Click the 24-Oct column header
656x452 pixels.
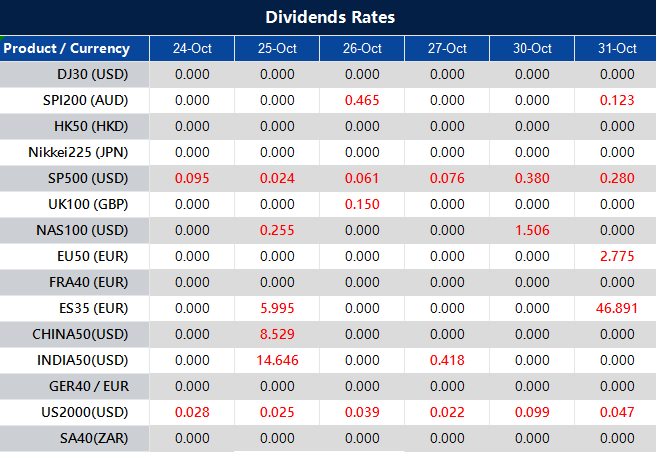[192, 48]
